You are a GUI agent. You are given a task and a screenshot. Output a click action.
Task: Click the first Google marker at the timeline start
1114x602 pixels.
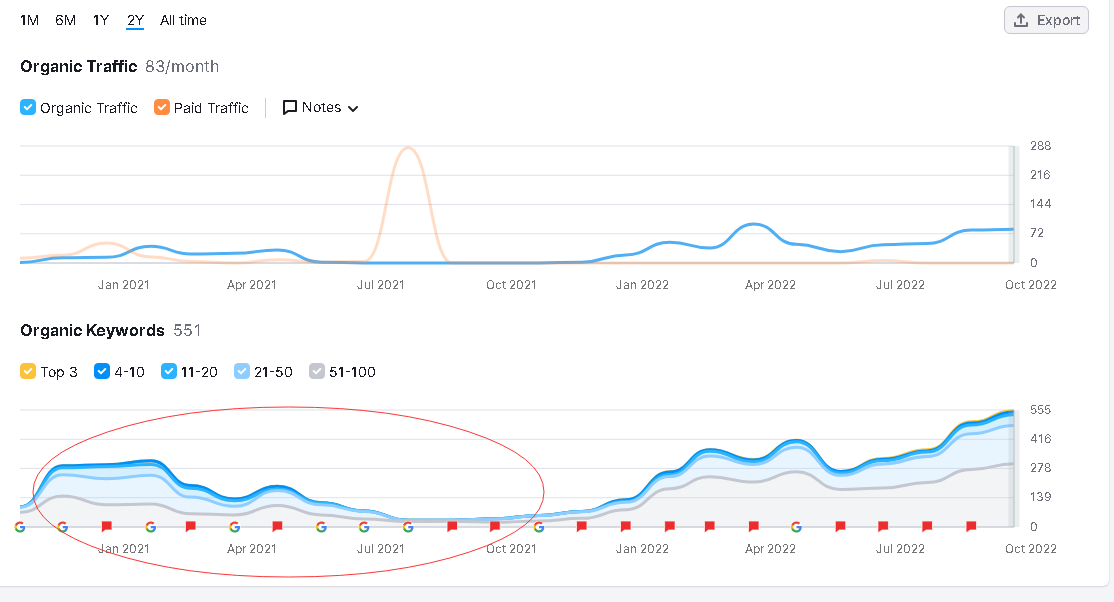(x=20, y=526)
